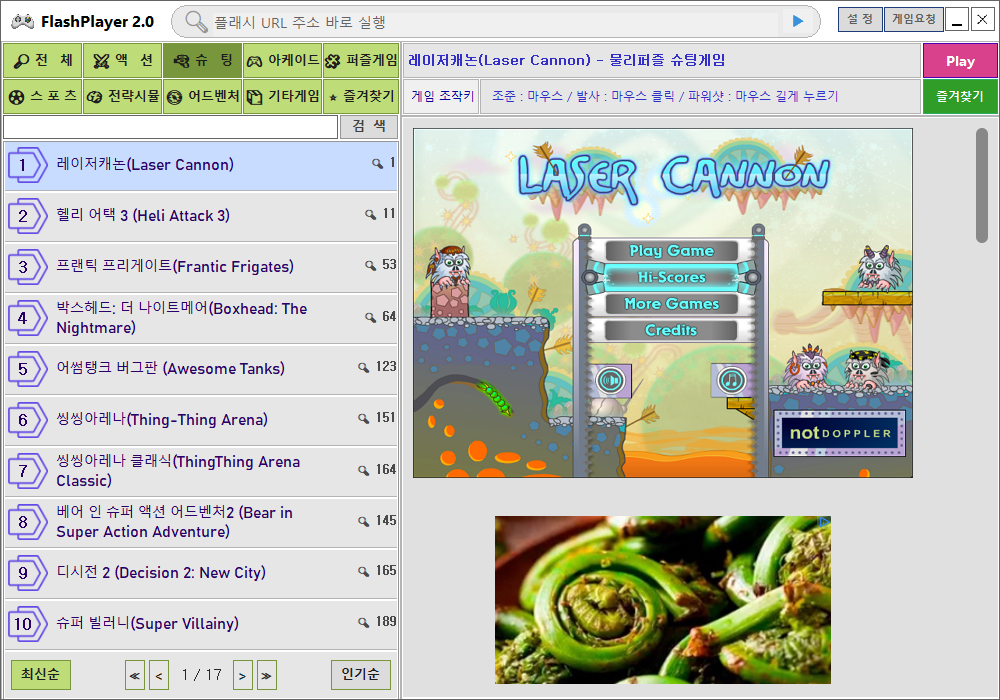Image resolution: width=1000 pixels, height=700 pixels.
Task: Open the 어드벤처 (Adventure) category
Action: (x=202, y=96)
